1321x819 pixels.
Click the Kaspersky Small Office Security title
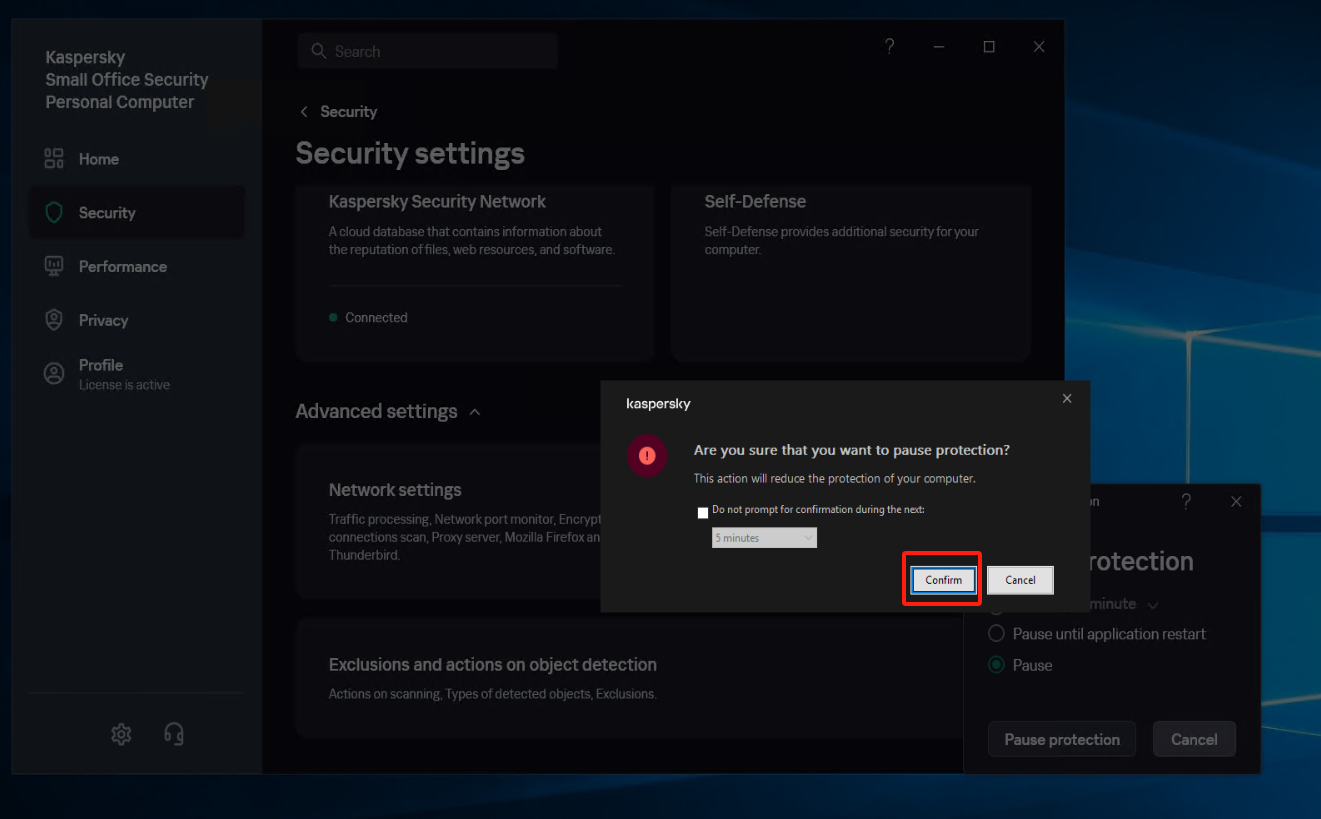(127, 80)
